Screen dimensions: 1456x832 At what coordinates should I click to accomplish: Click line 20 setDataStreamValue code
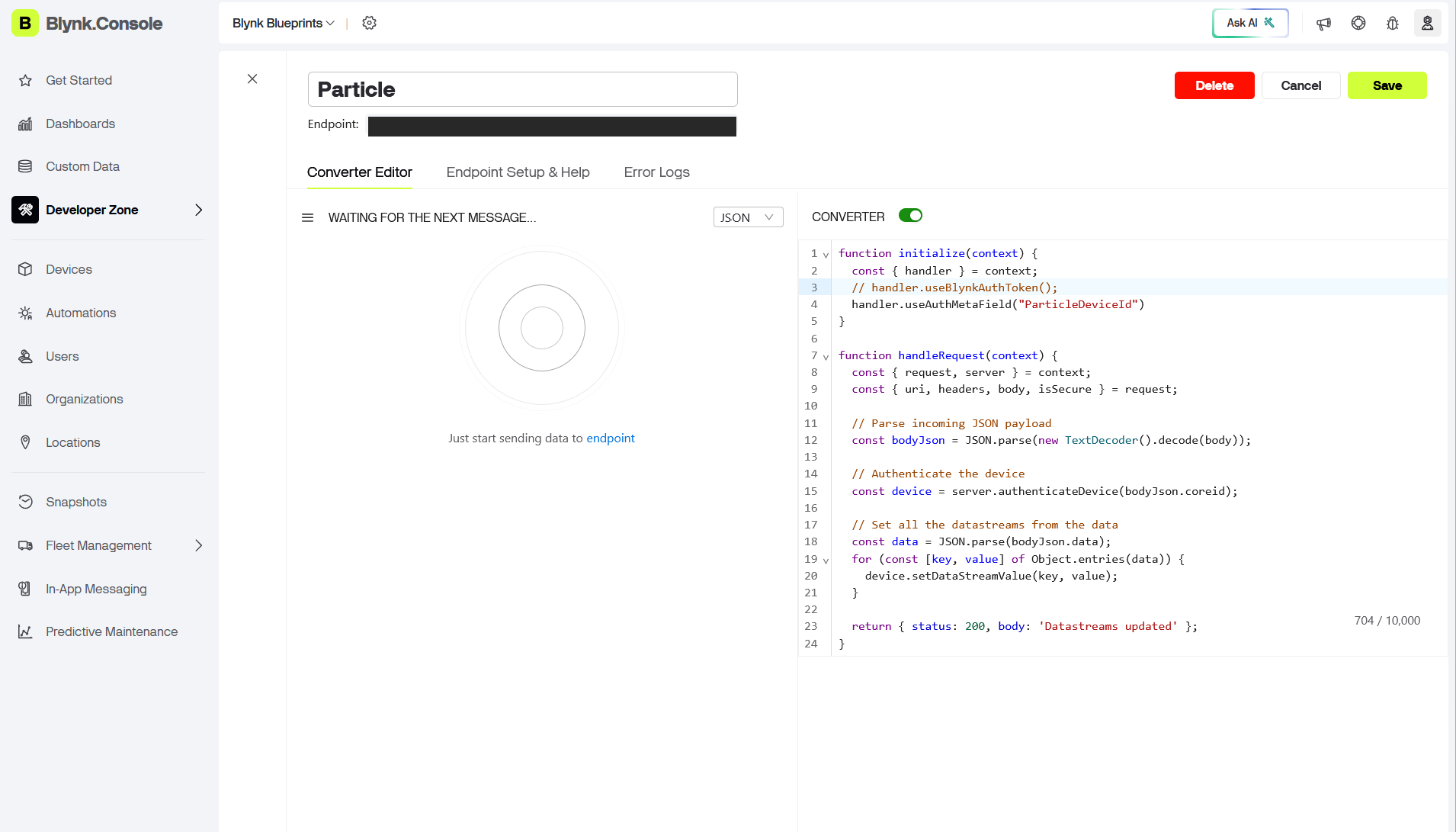click(x=991, y=576)
